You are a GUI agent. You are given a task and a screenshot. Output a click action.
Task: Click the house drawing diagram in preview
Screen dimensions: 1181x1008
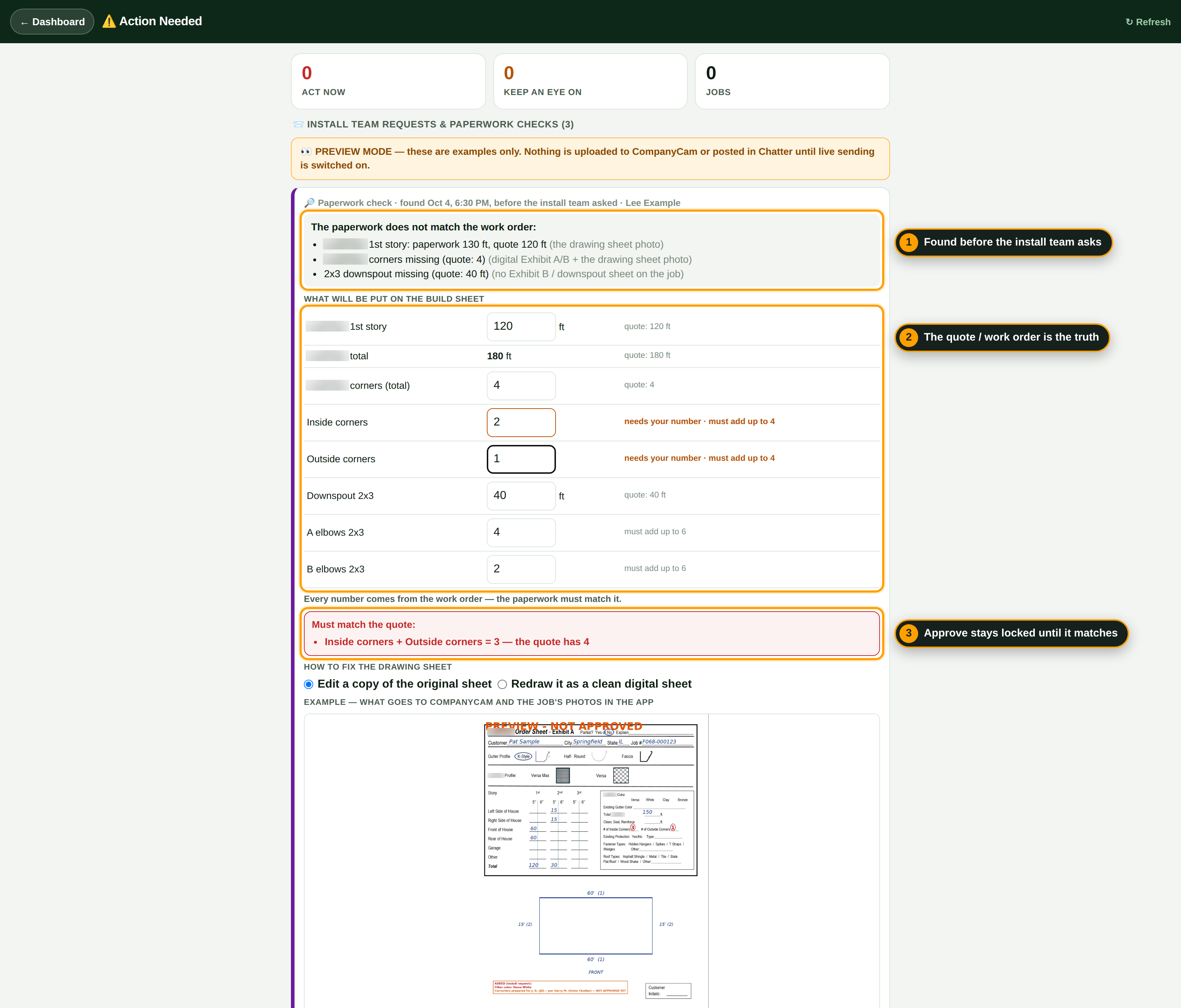pos(596,926)
